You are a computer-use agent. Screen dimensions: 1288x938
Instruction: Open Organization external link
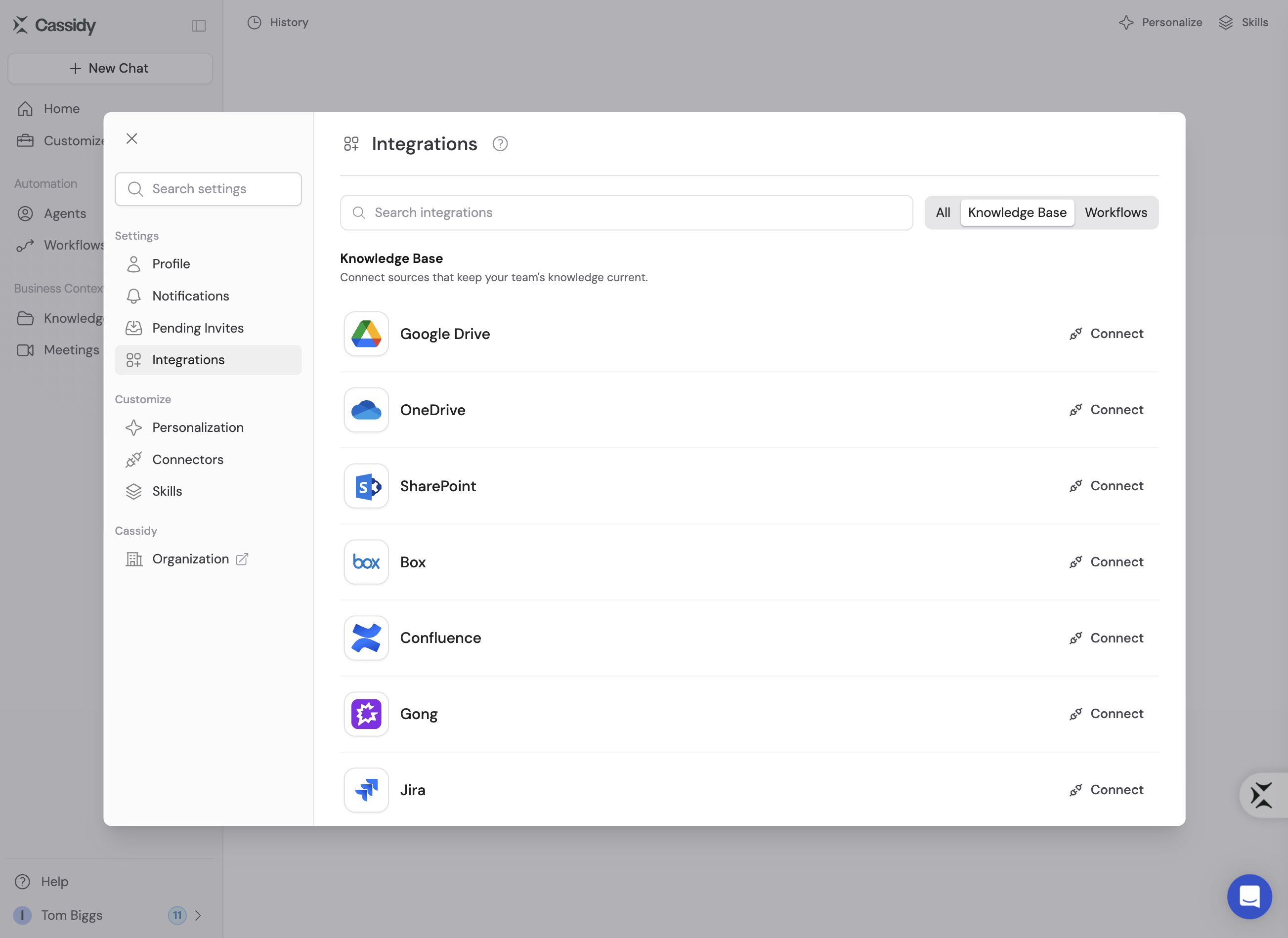coord(208,559)
